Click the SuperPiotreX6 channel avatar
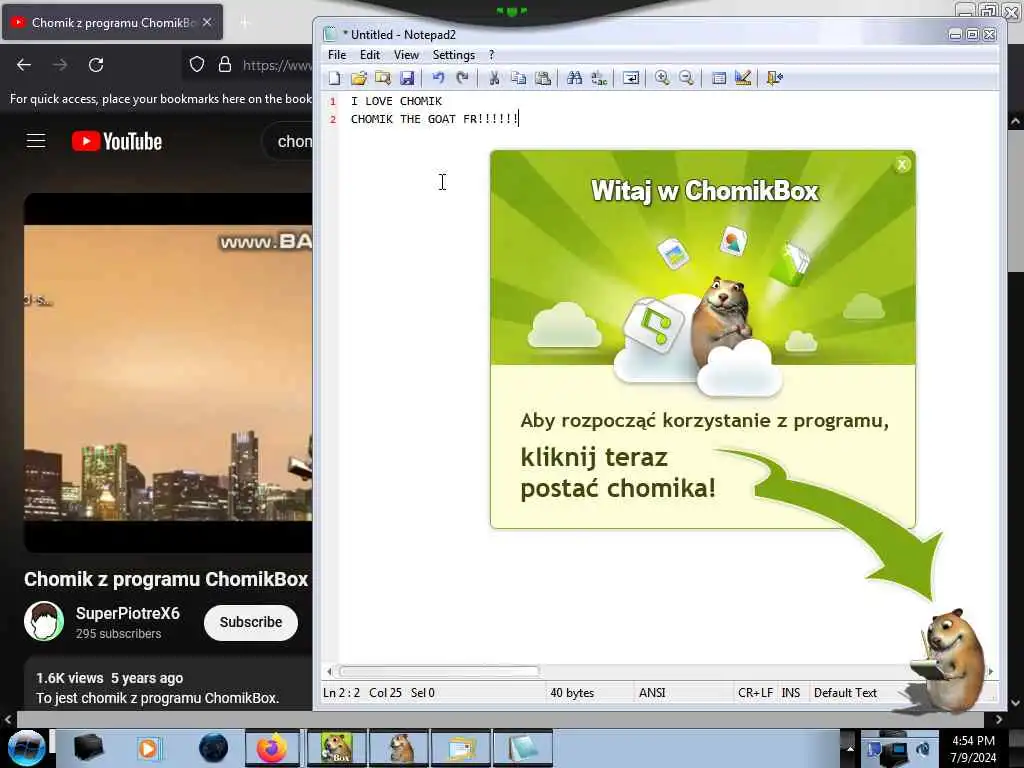This screenshot has width=1024, height=768. pyautogui.click(x=44, y=621)
